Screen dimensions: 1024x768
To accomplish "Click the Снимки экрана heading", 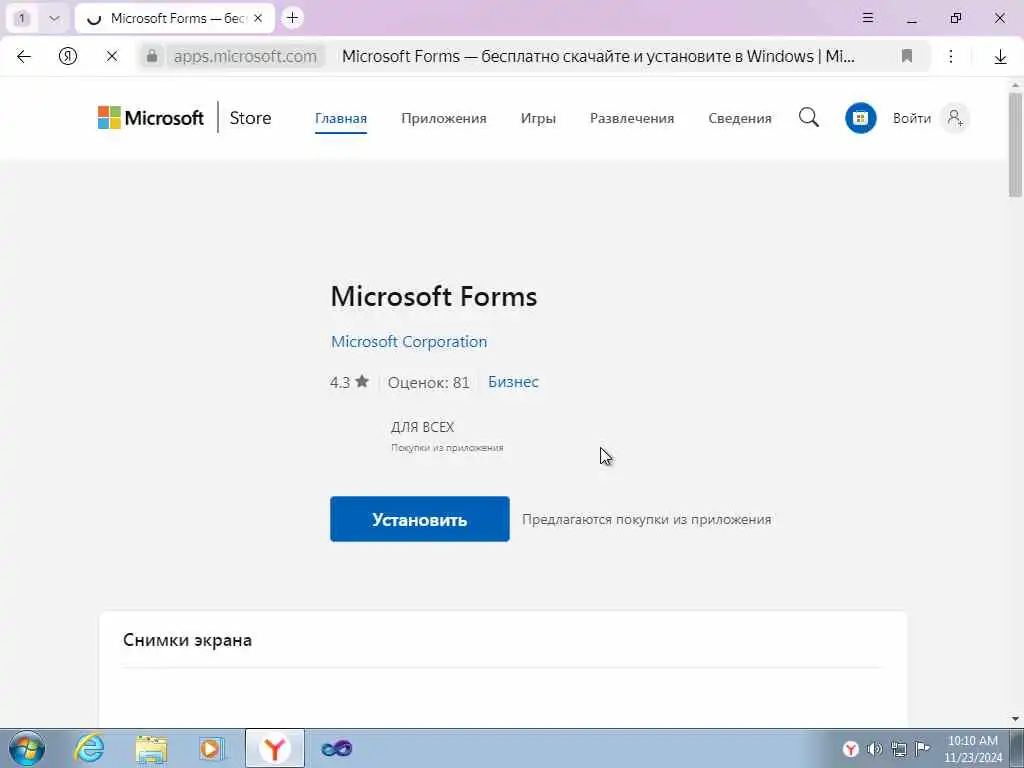I will pos(187,640).
